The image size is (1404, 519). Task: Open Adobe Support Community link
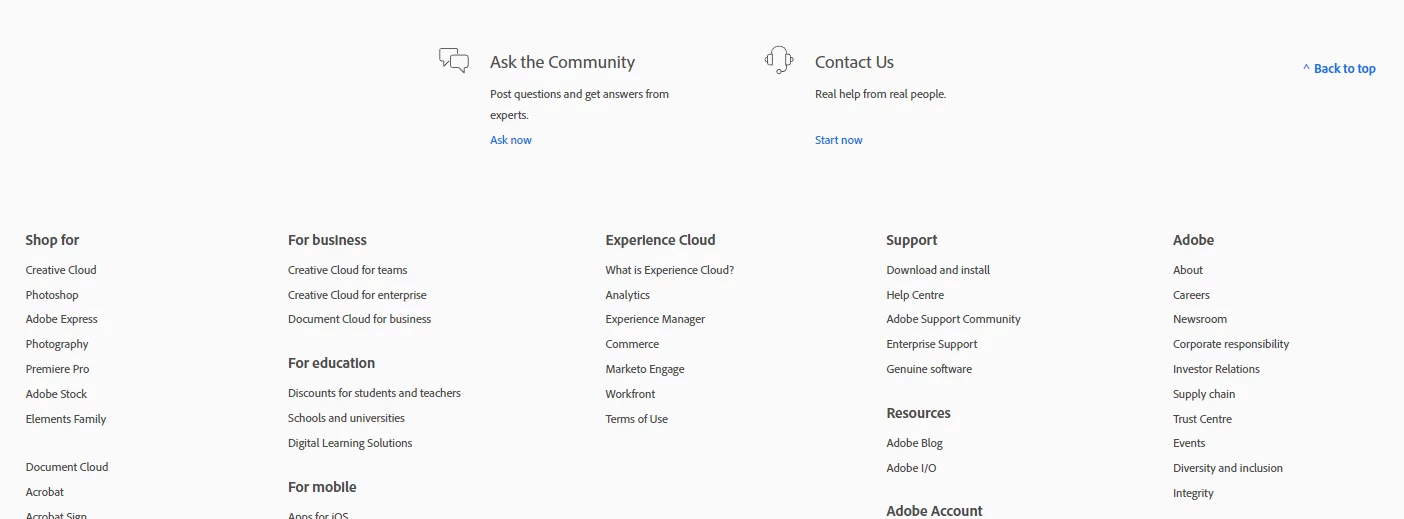point(953,319)
